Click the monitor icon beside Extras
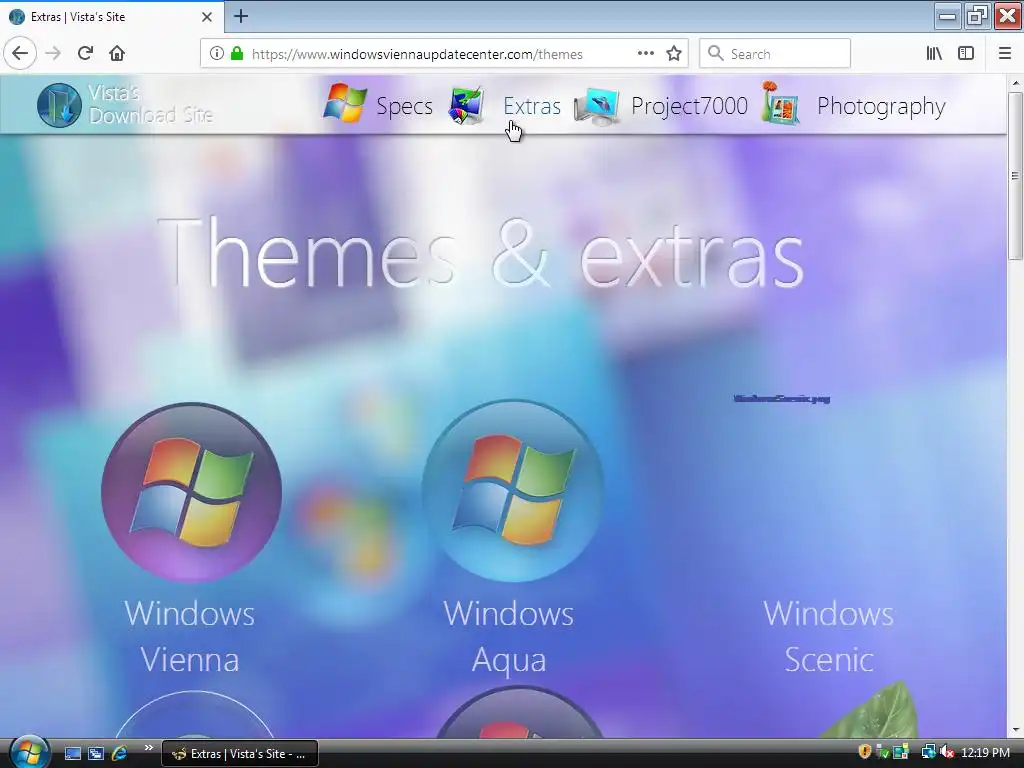This screenshot has width=1024, height=768. (x=466, y=104)
